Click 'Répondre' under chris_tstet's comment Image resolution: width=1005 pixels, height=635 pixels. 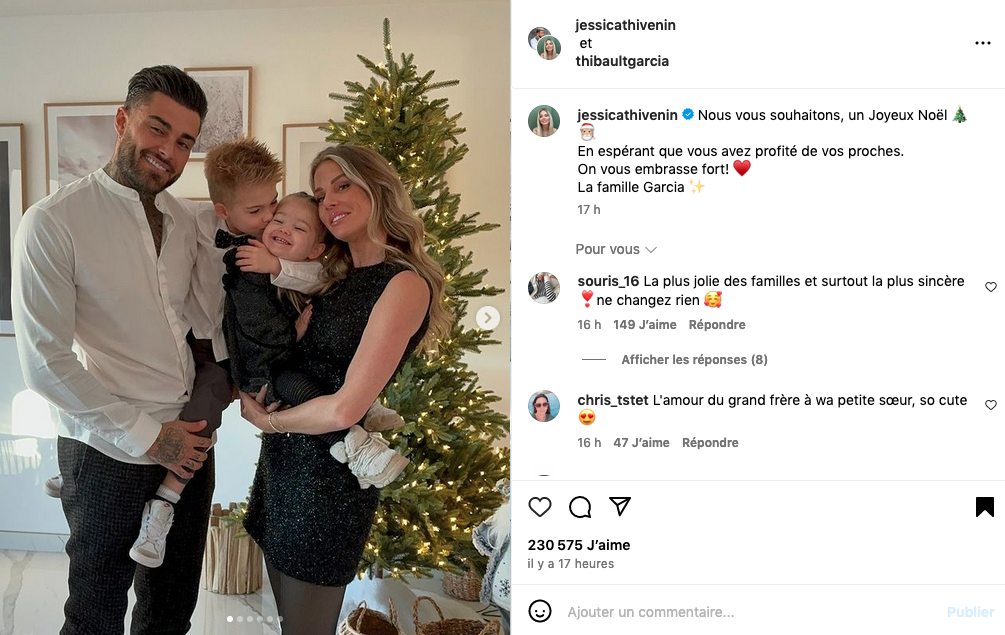point(710,443)
